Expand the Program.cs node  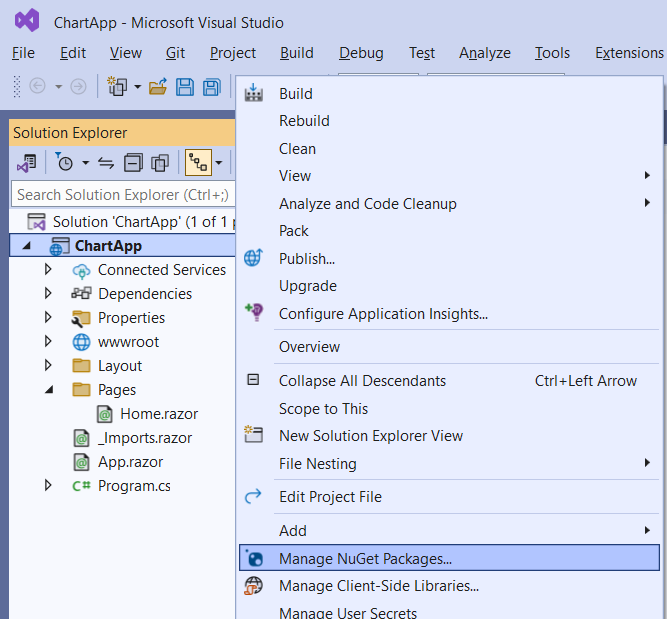point(48,485)
